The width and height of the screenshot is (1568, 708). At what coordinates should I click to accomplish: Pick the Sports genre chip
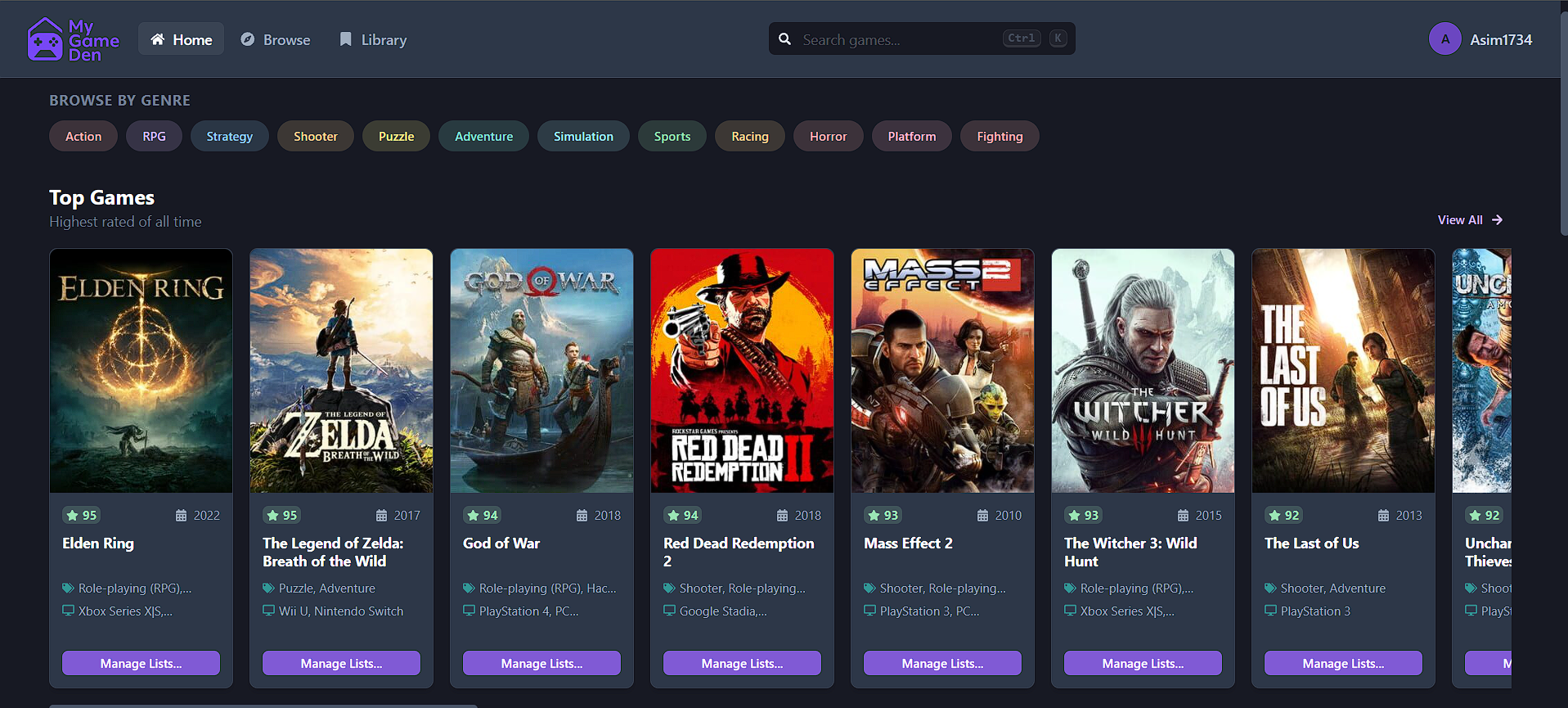(x=672, y=137)
